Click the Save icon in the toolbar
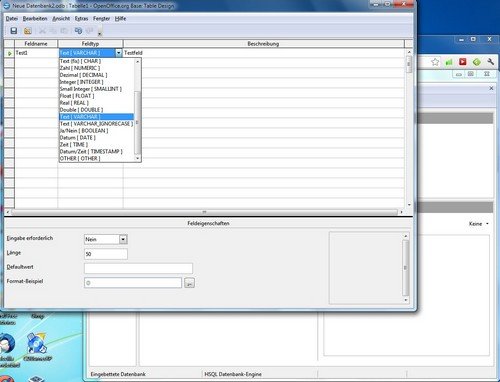The height and width of the screenshot is (382, 500). [x=14, y=31]
